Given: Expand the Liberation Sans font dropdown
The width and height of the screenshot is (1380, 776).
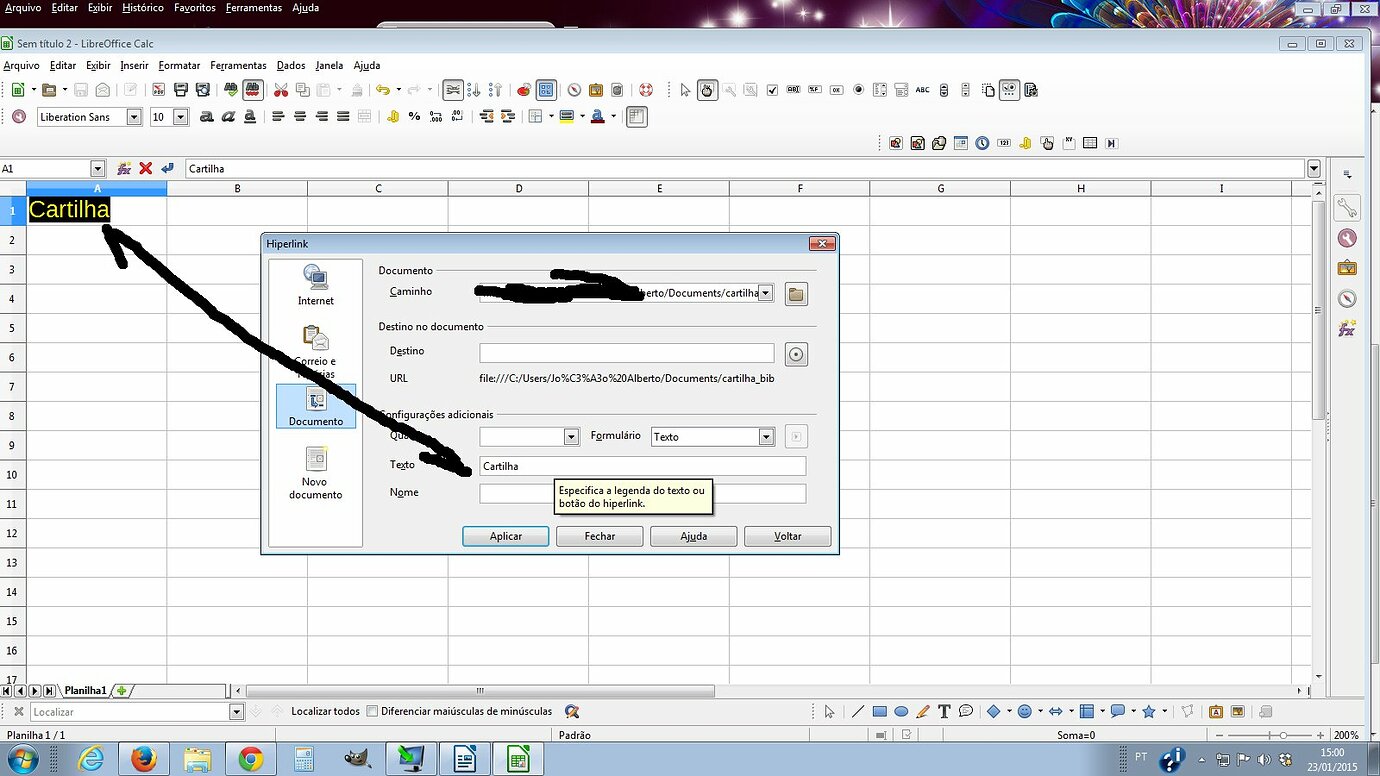Looking at the screenshot, I should pos(134,117).
